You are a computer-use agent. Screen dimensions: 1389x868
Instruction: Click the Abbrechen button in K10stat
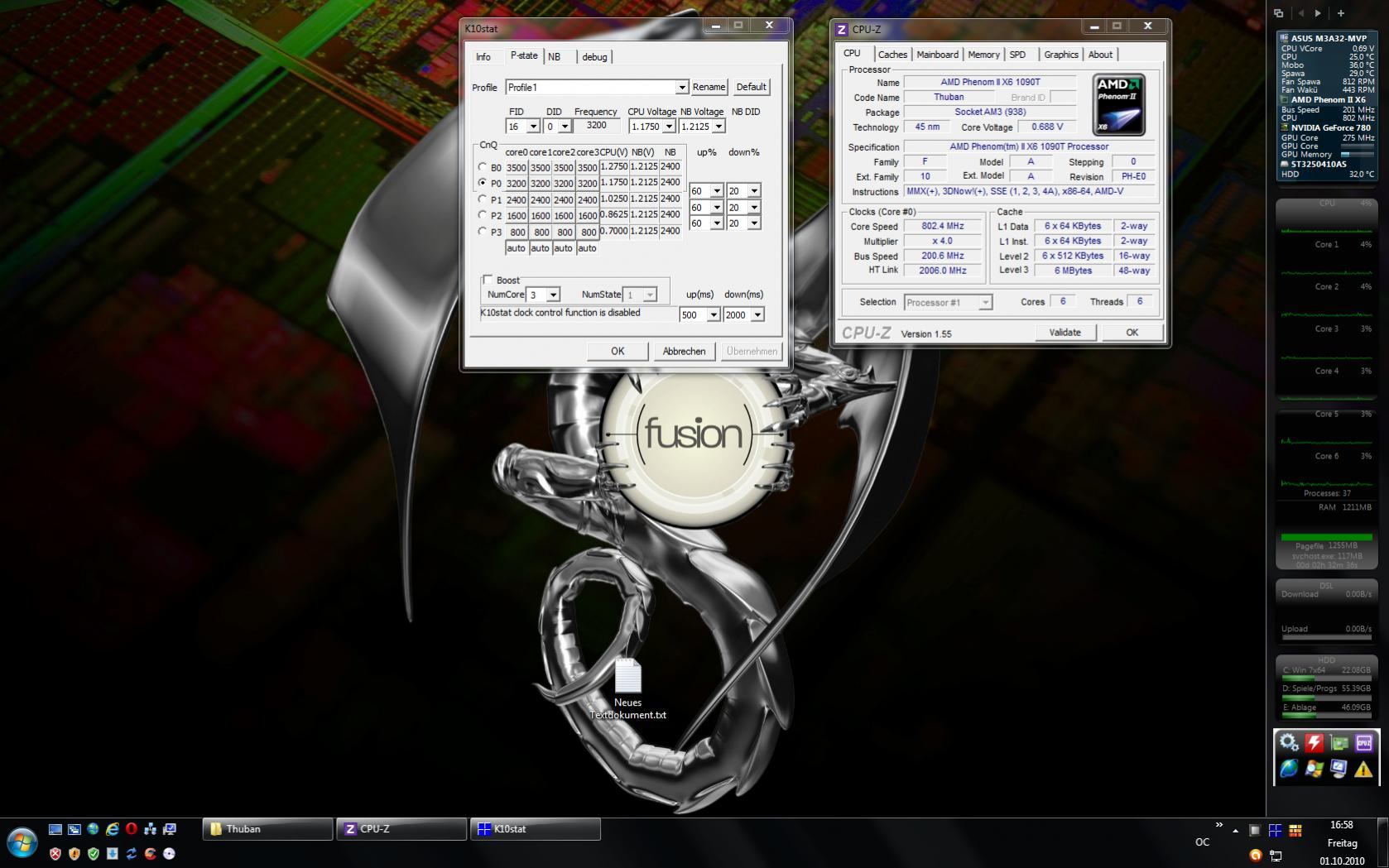pos(684,351)
